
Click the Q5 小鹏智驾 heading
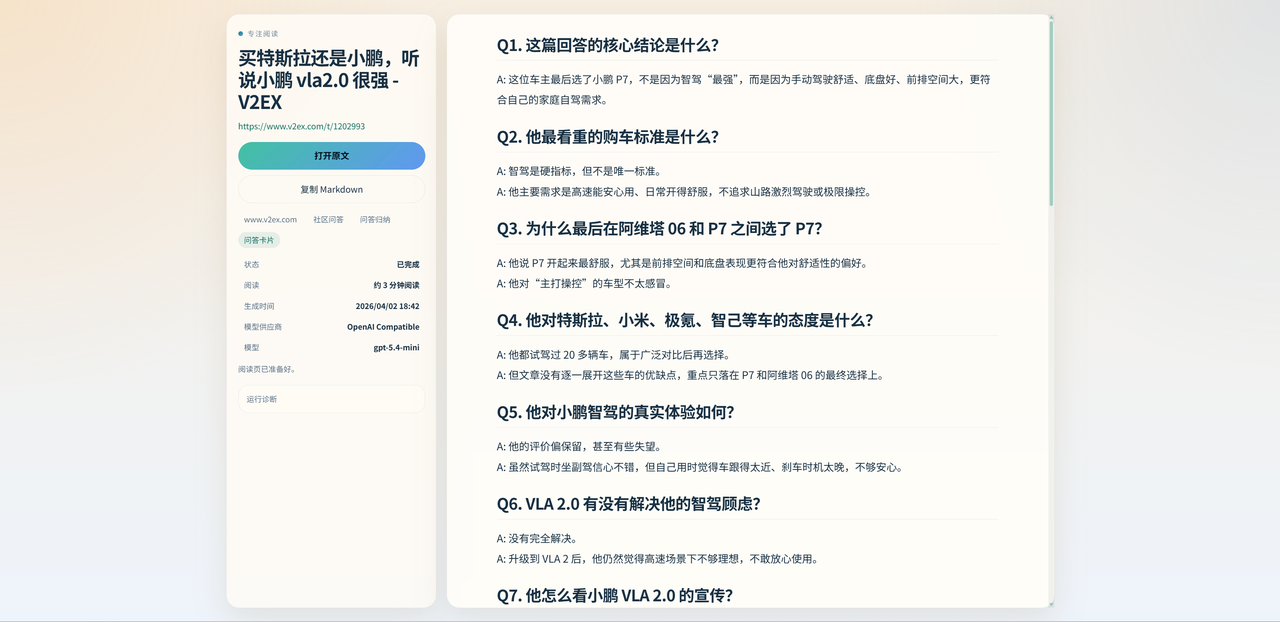[615, 412]
